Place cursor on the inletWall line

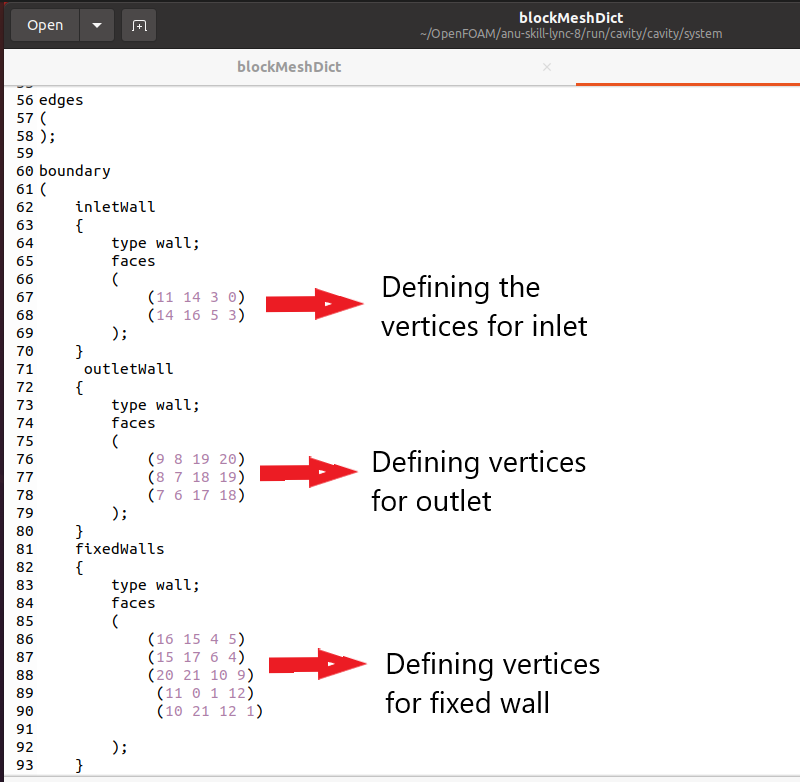click(115, 207)
